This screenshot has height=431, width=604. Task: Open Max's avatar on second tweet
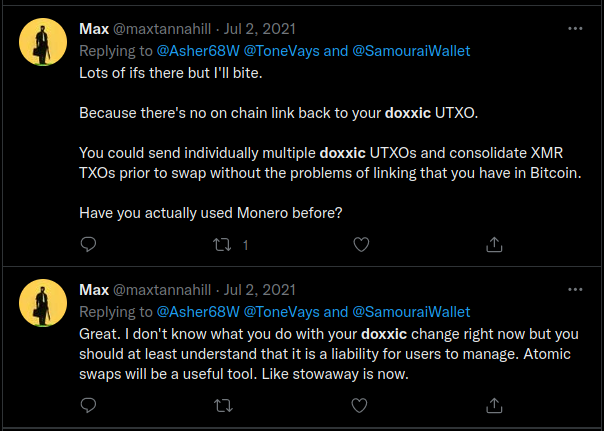pyautogui.click(x=43, y=303)
